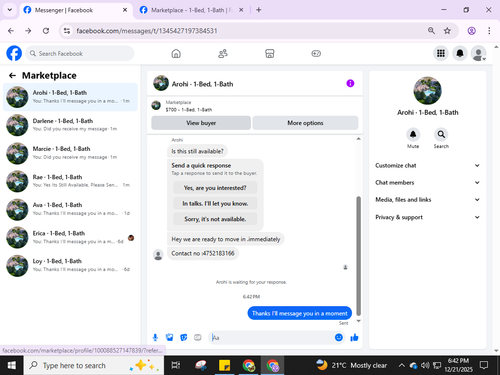Image resolution: width=500 pixels, height=375 pixels.
Task: Close the Marketplace browser tab
Action: point(241,10)
